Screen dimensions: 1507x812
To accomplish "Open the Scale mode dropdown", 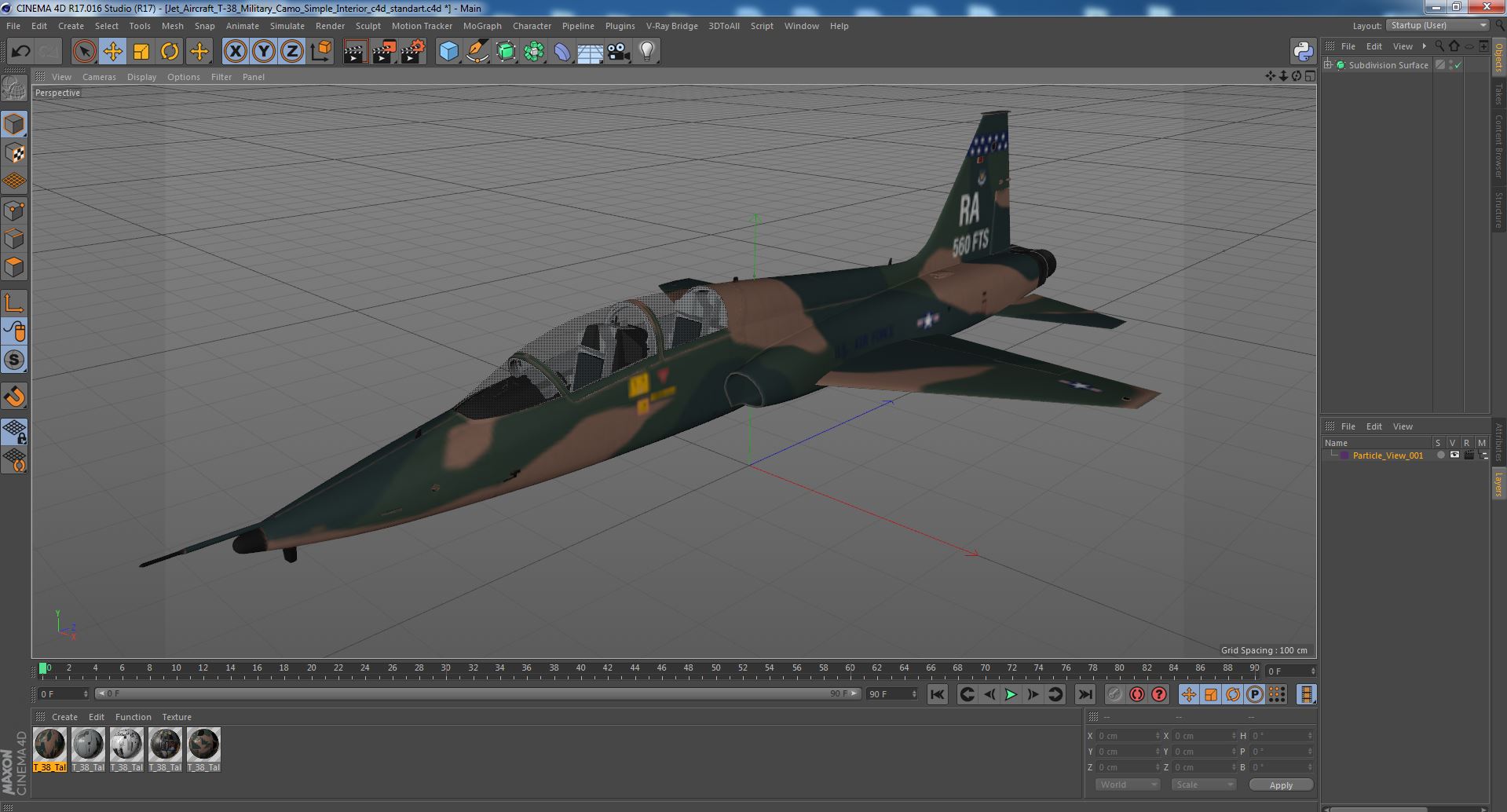I will 1203,785.
